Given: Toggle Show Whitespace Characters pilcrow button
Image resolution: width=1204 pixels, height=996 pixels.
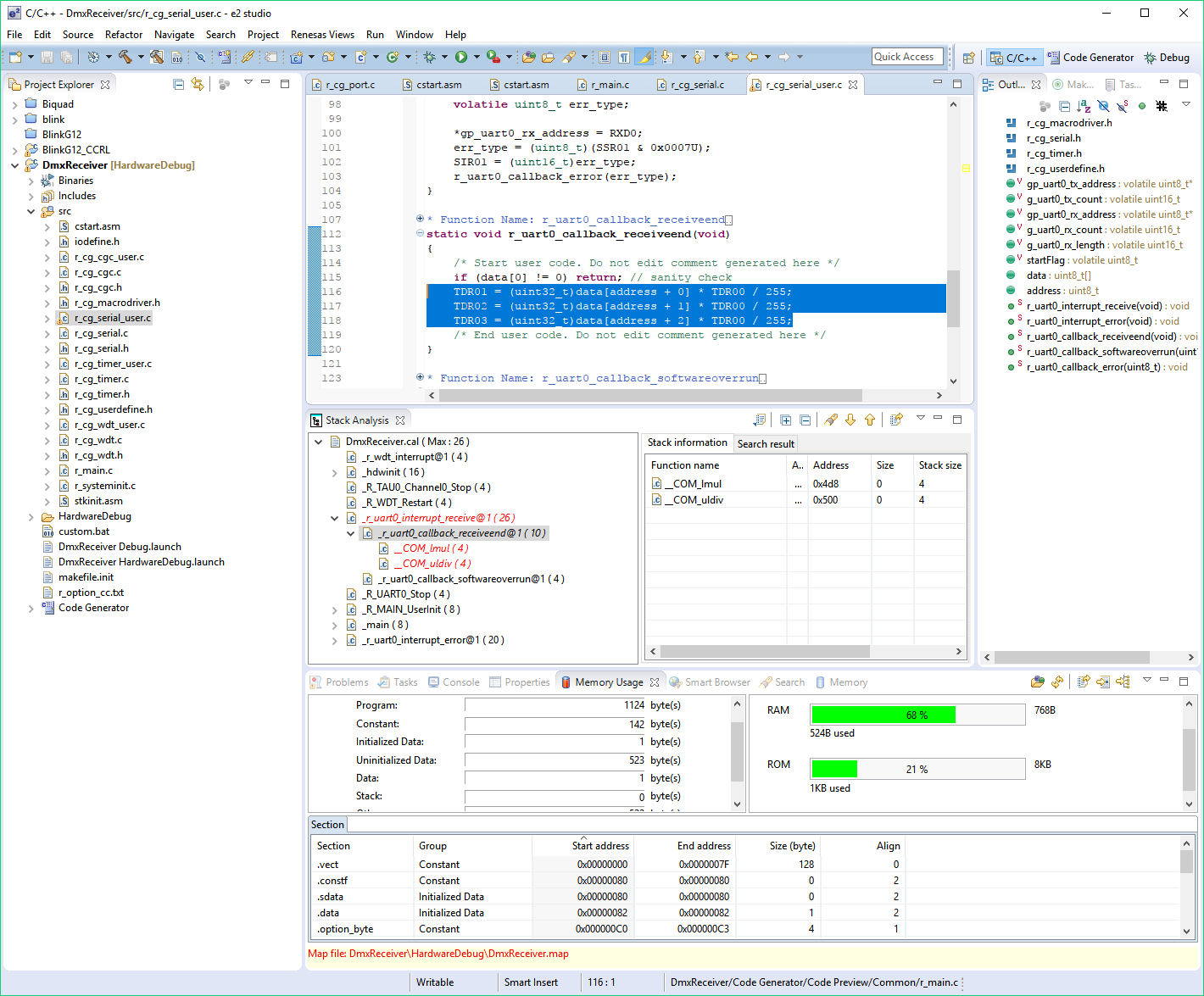Looking at the screenshot, I should 624,57.
